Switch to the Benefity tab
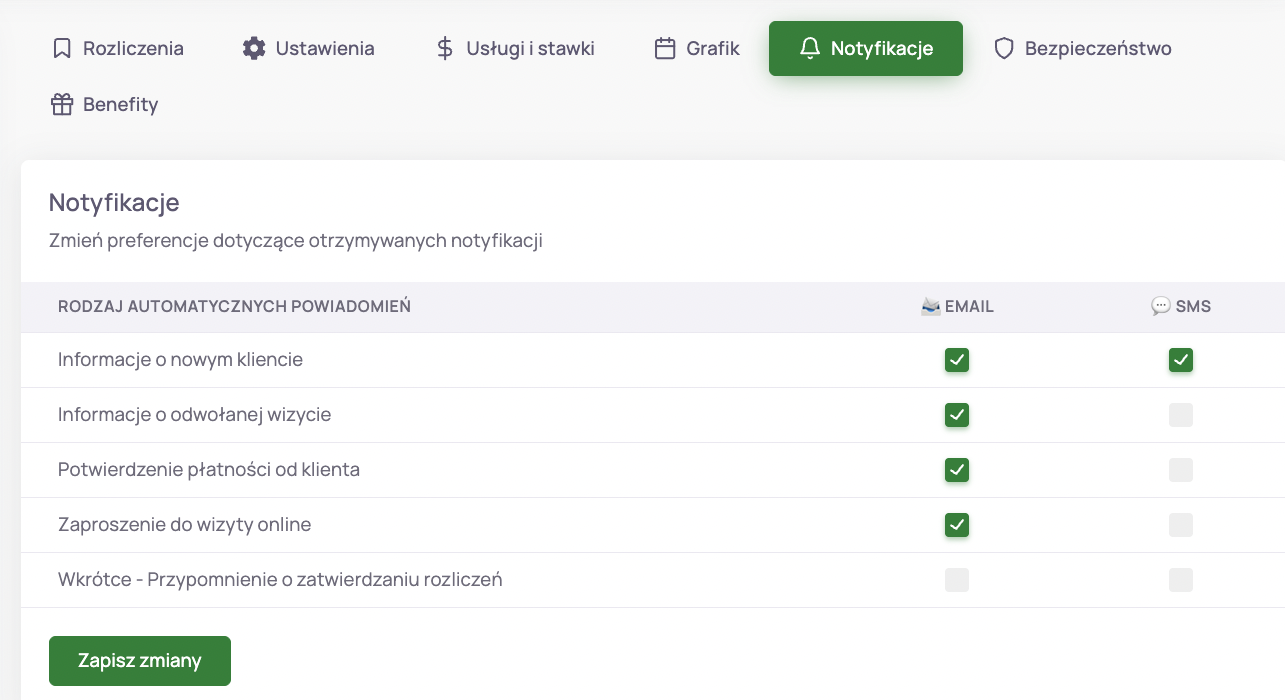 click(105, 104)
